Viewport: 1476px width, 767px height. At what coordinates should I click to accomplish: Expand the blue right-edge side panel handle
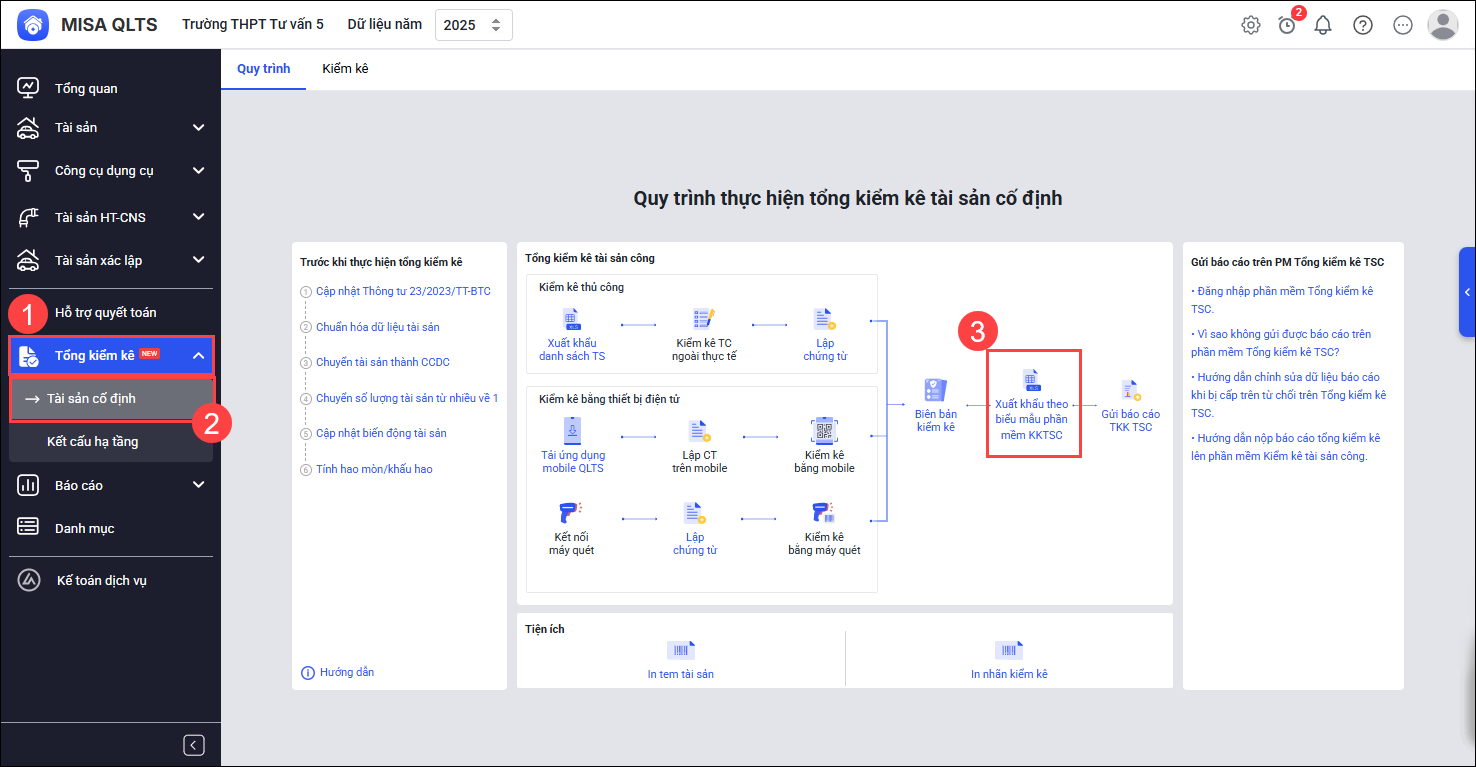coord(1467,292)
